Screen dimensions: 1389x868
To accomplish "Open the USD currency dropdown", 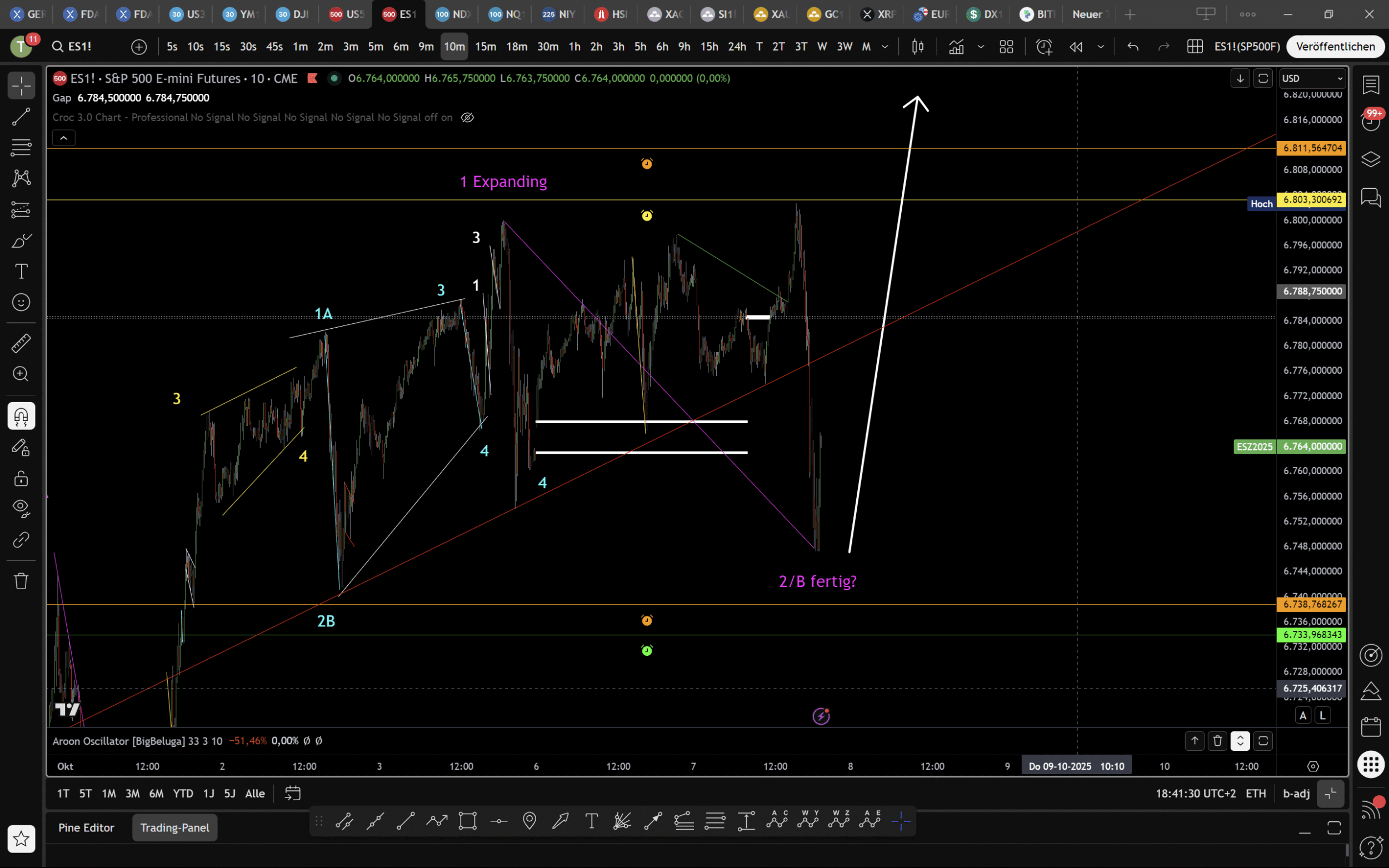I will click(x=1313, y=78).
